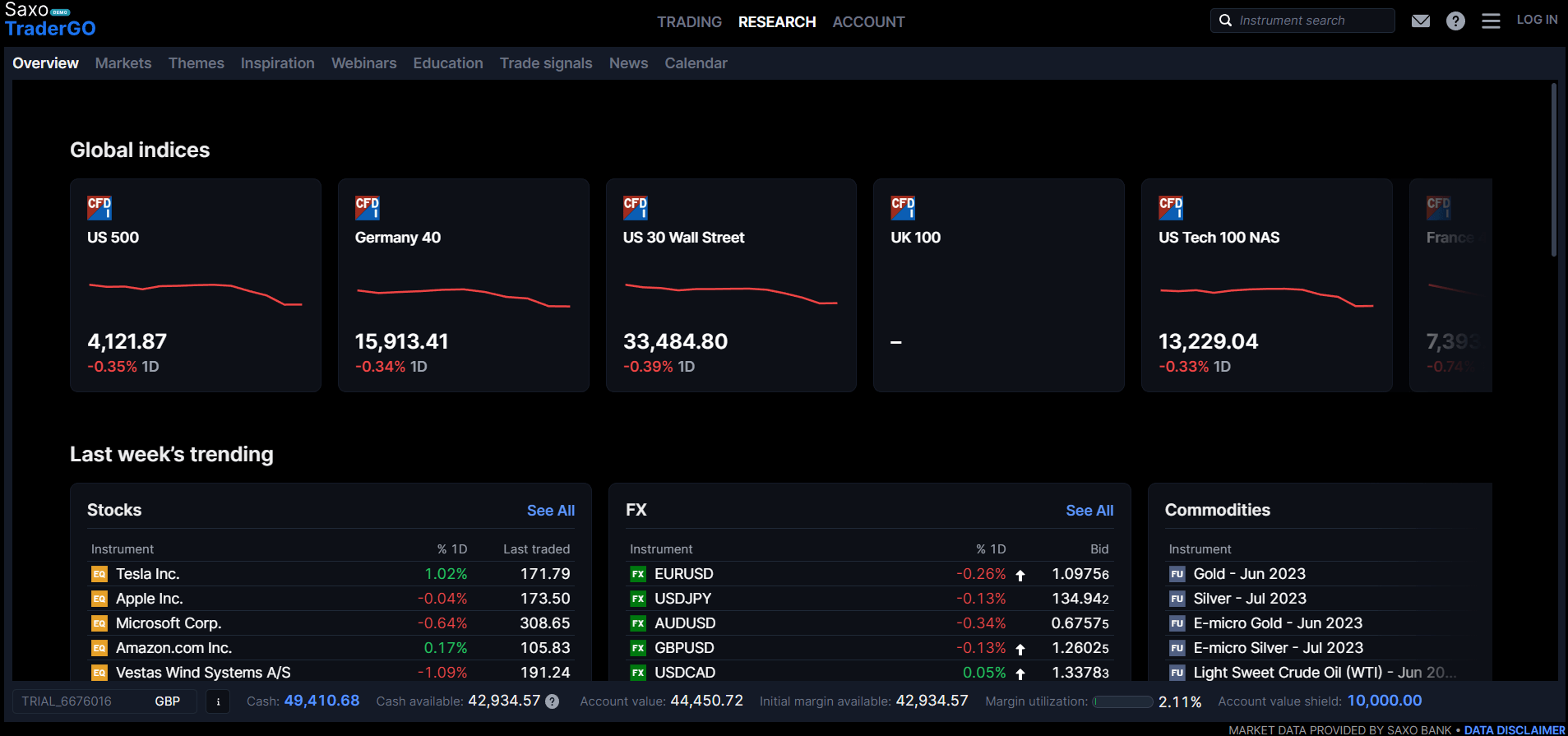Click the Germany 40 CFD icon

point(368,208)
